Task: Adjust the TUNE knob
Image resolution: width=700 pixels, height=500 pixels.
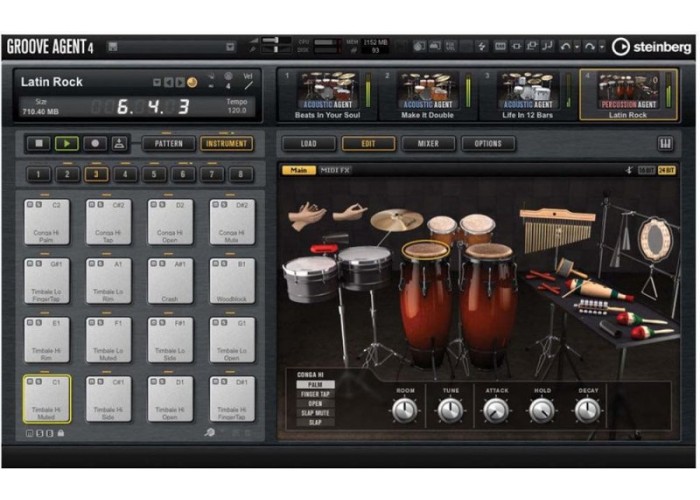Action: click(x=450, y=410)
